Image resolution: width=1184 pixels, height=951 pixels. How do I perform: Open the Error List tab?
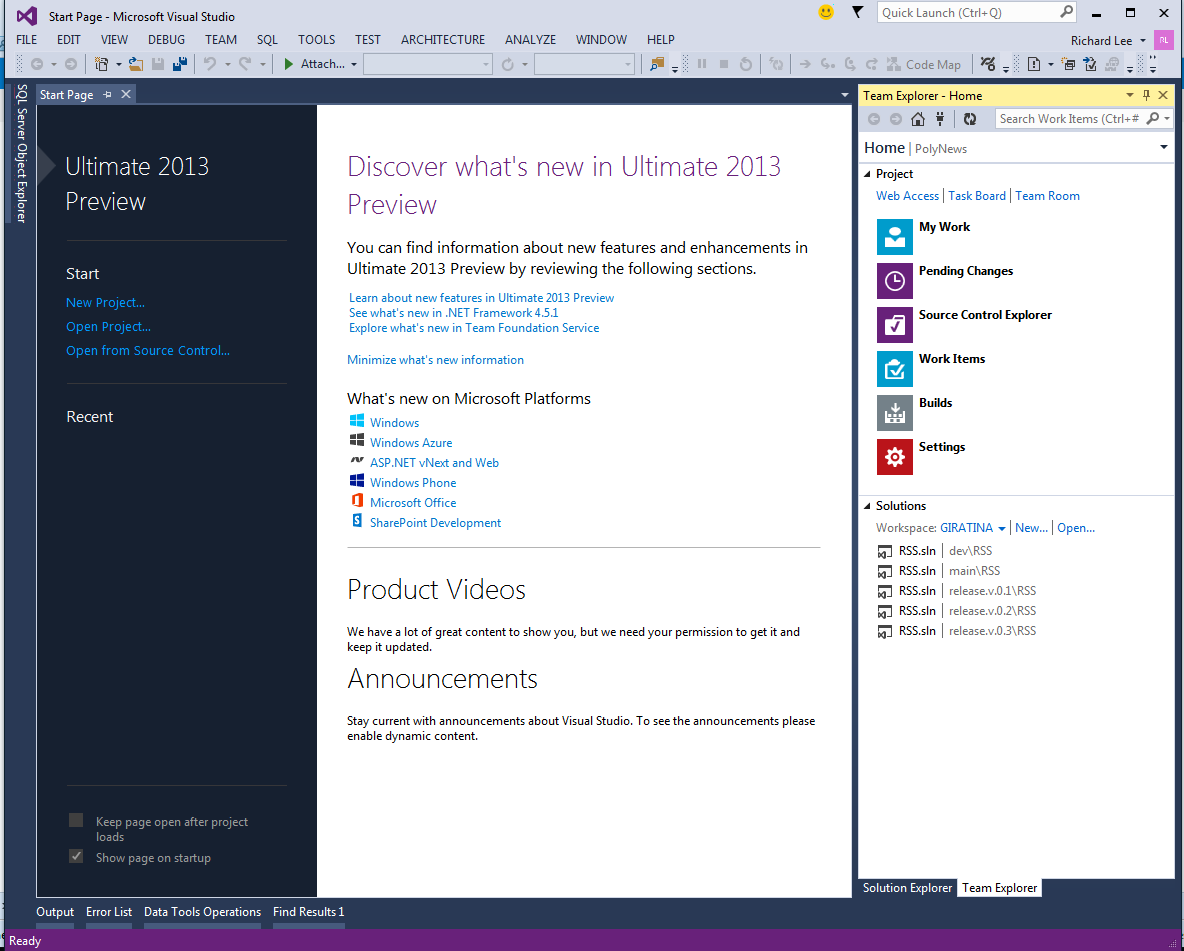[109, 912]
